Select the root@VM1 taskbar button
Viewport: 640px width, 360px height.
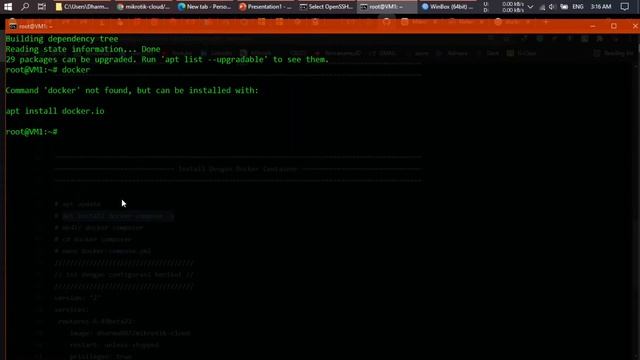click(387, 7)
